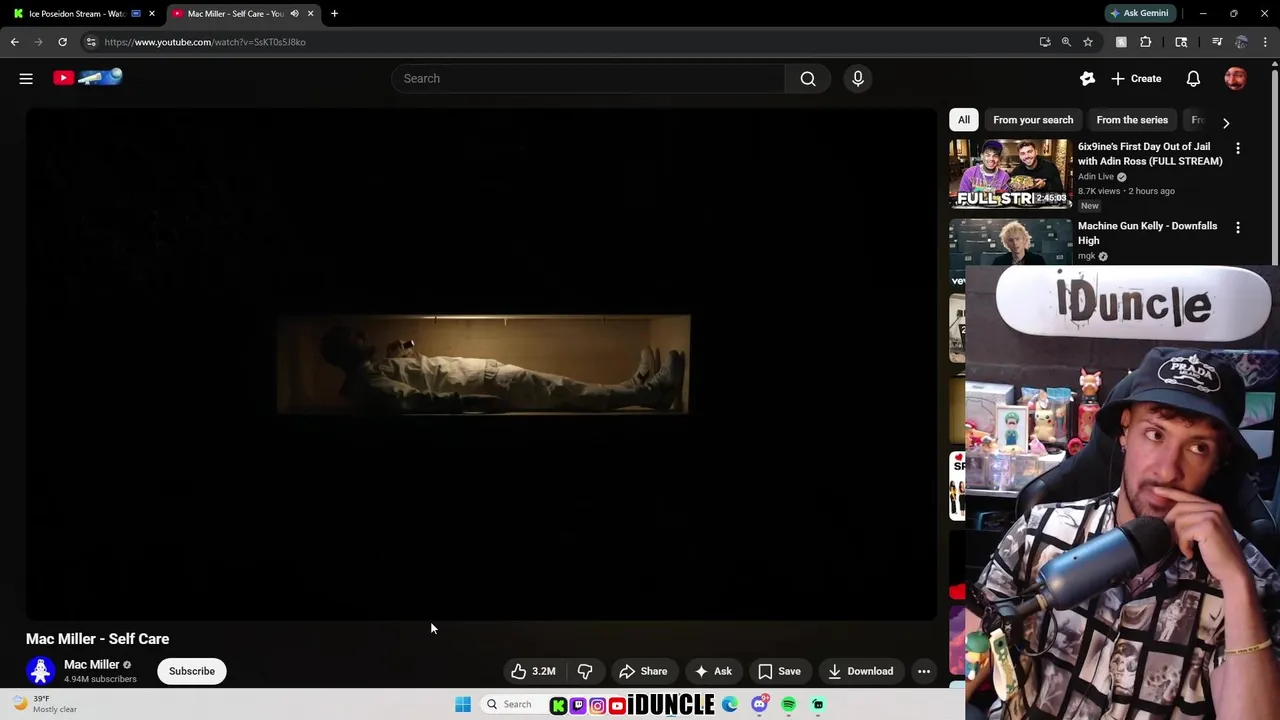Open Discord from the taskbar
This screenshot has height=720, width=1280.
tap(760, 705)
